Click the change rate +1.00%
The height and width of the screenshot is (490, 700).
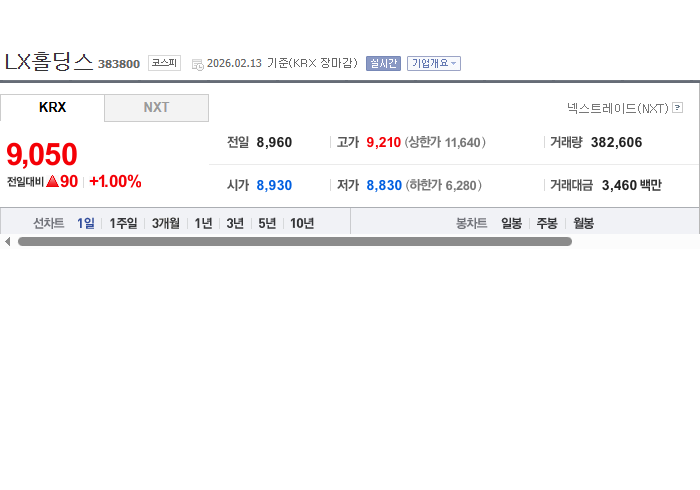(115, 181)
